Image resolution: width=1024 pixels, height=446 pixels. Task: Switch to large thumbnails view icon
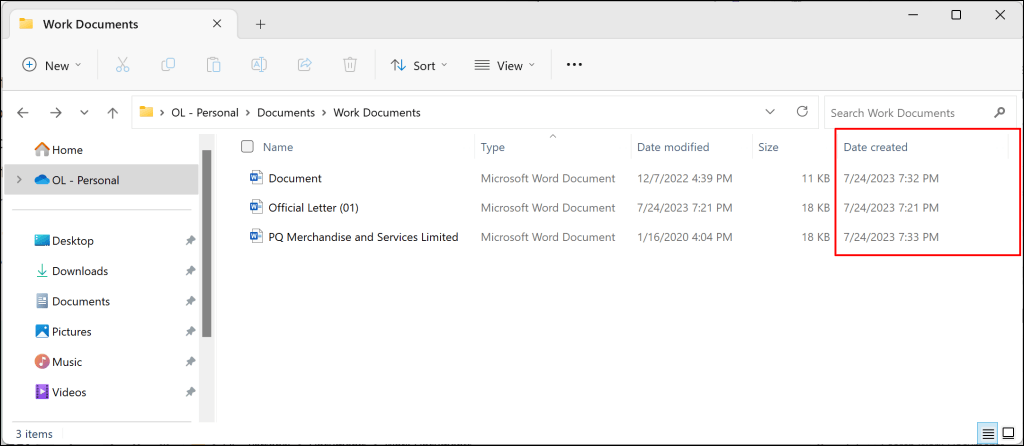tap(1009, 433)
